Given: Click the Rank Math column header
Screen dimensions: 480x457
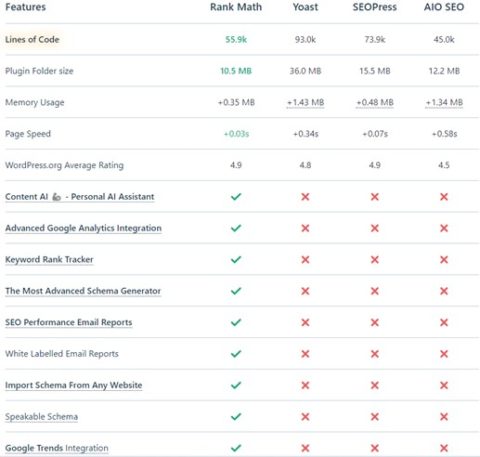Looking at the screenshot, I should click(236, 7).
